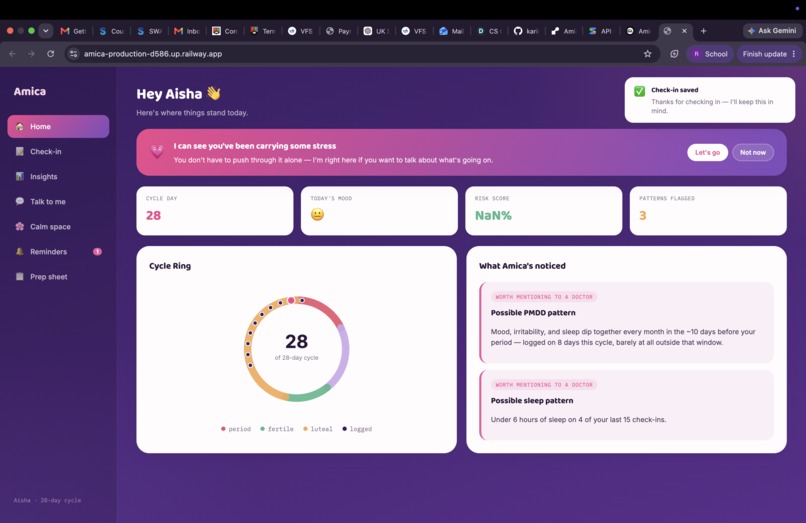Viewport: 806px width, 523px height.
Task: Open the Chrome three-dot menu
Action: [x=794, y=53]
